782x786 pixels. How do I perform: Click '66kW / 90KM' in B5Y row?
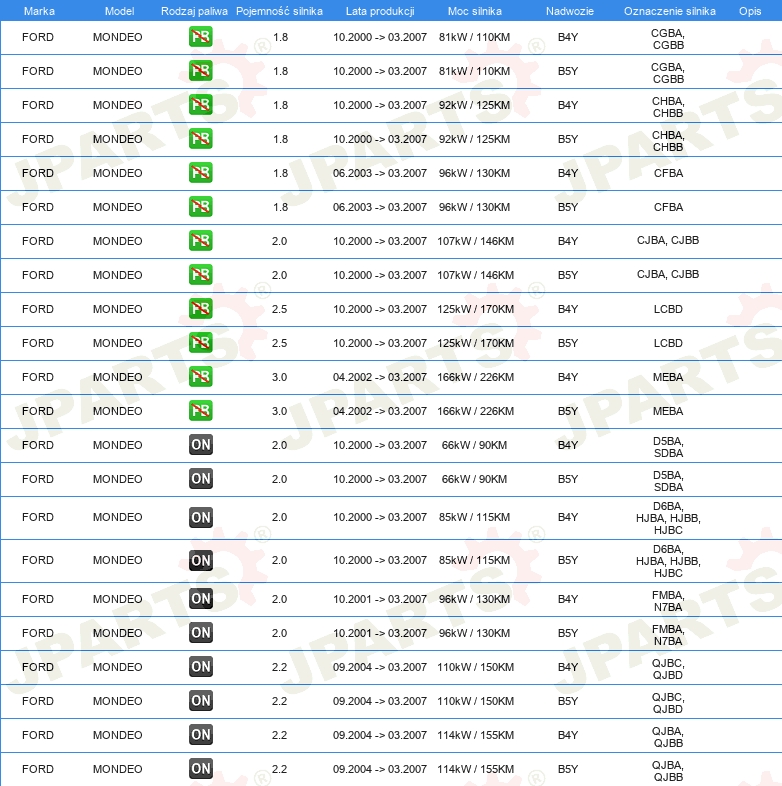pyautogui.click(x=474, y=479)
